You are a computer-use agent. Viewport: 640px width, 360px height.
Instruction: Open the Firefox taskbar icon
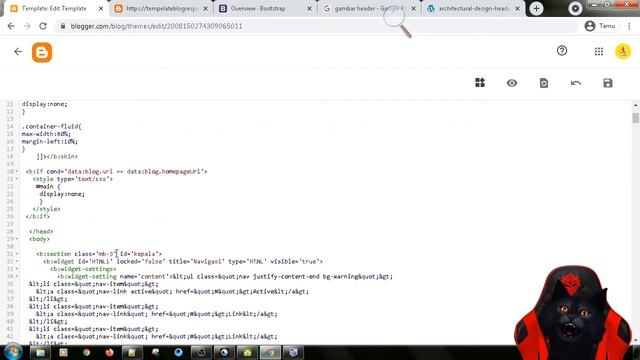pyautogui.click(x=109, y=352)
